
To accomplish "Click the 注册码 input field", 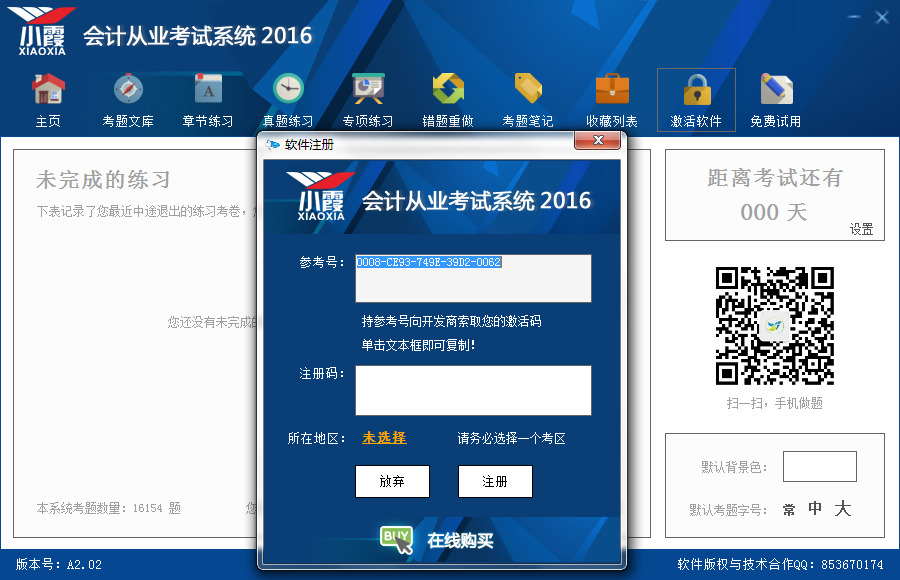I will [473, 390].
